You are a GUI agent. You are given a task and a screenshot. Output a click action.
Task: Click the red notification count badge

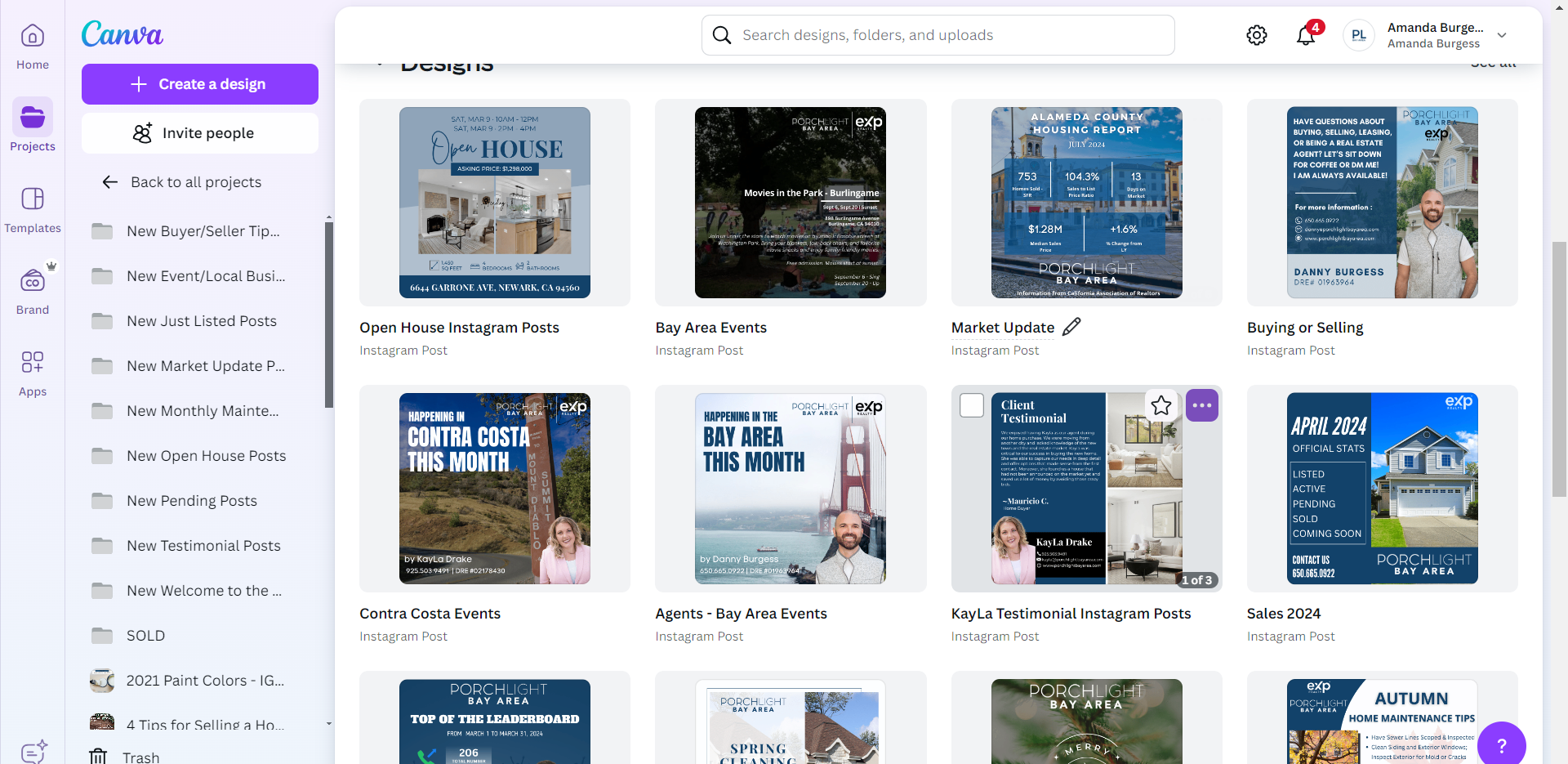1315,27
